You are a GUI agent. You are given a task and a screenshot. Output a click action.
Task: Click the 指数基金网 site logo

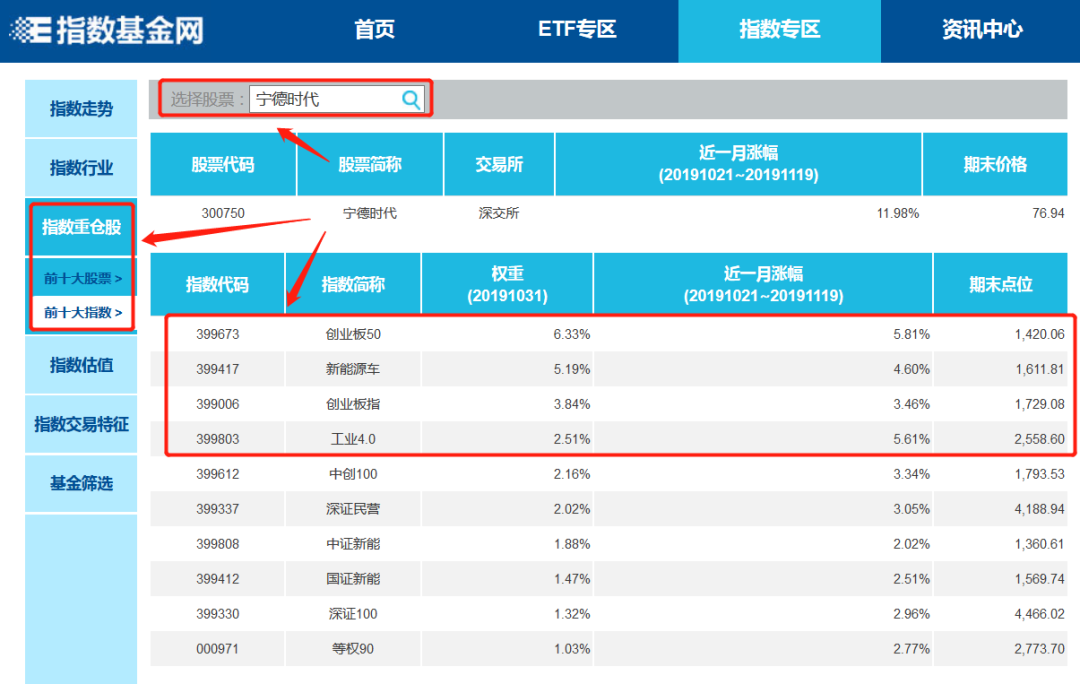tap(107, 30)
